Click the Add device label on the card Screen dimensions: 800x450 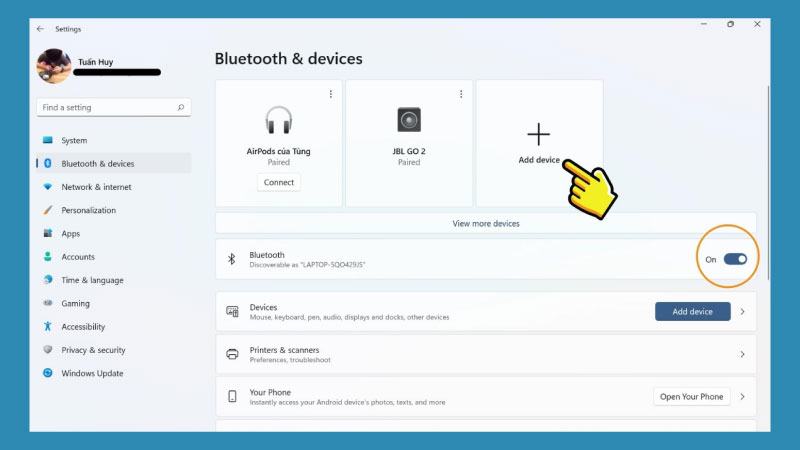[x=539, y=160]
